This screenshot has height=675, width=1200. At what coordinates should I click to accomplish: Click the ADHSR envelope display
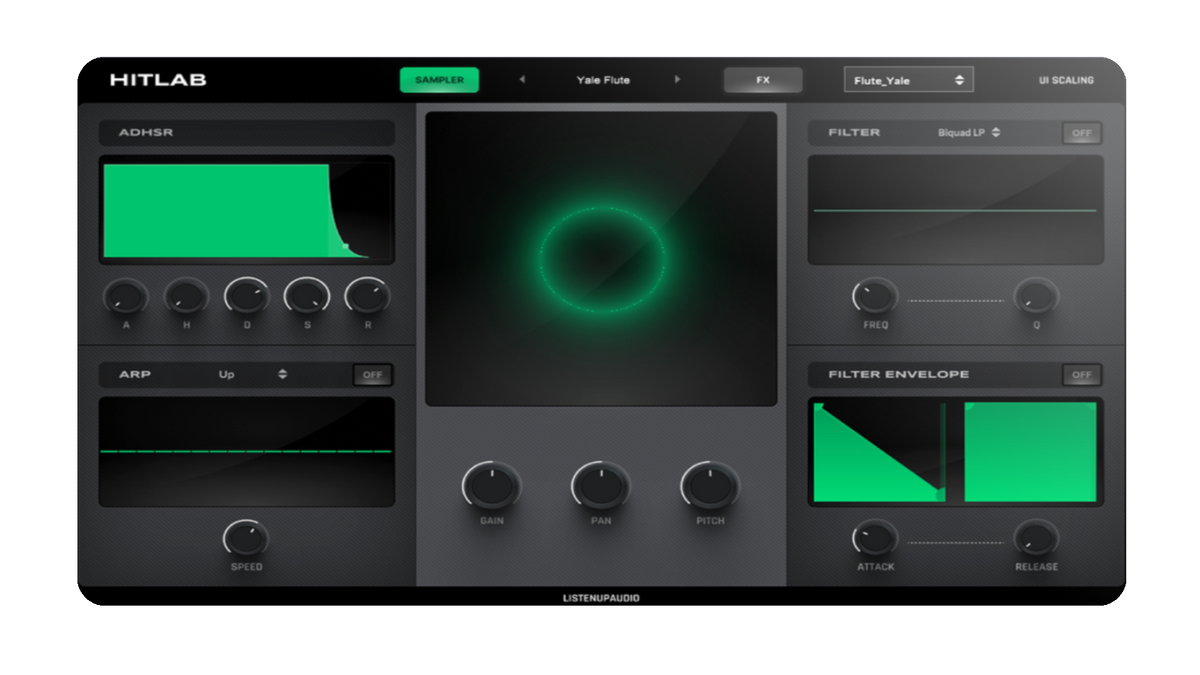click(x=247, y=210)
